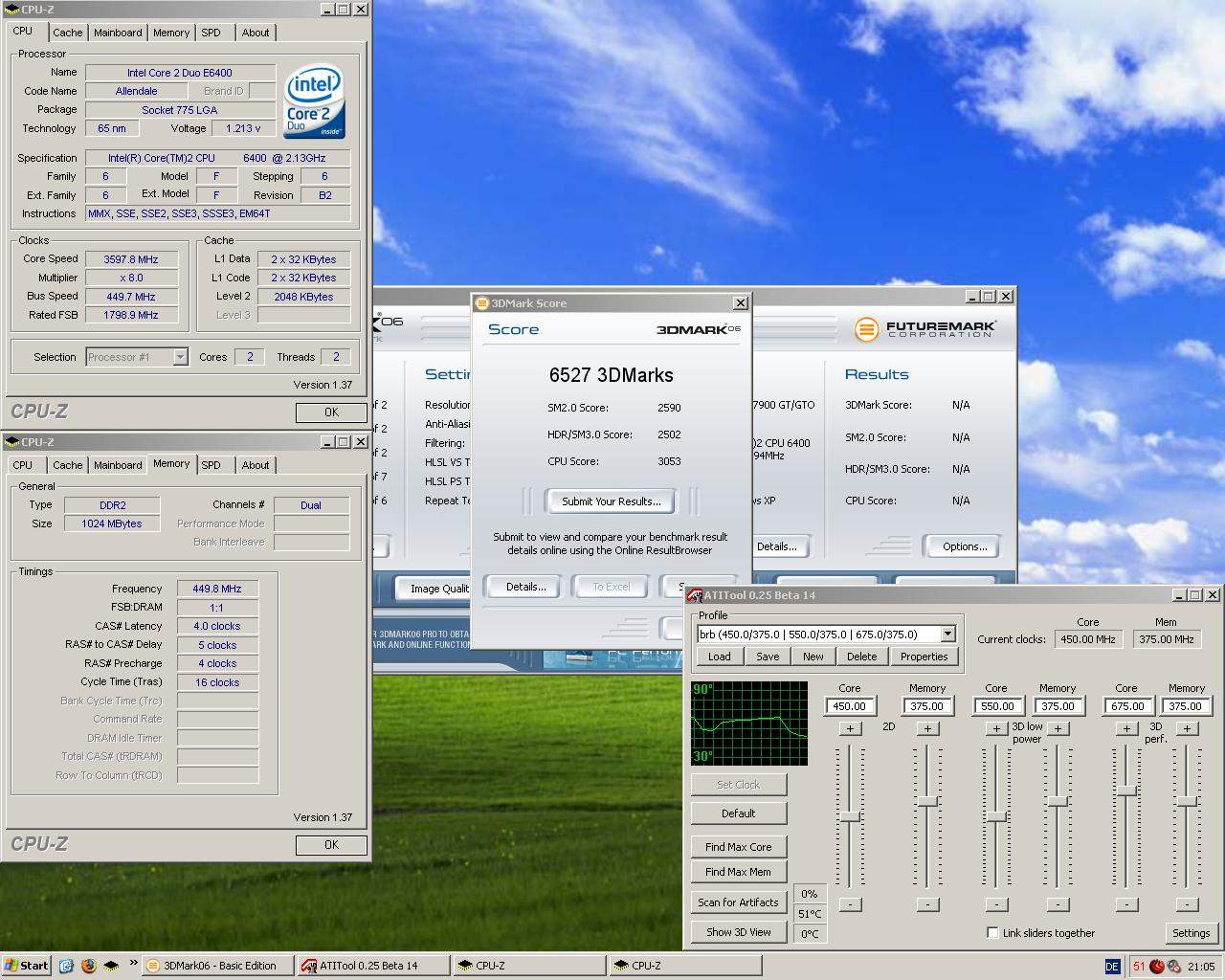Click the lower CPU-Z window title icon
This screenshot has width=1225, height=980.
[x=12, y=441]
